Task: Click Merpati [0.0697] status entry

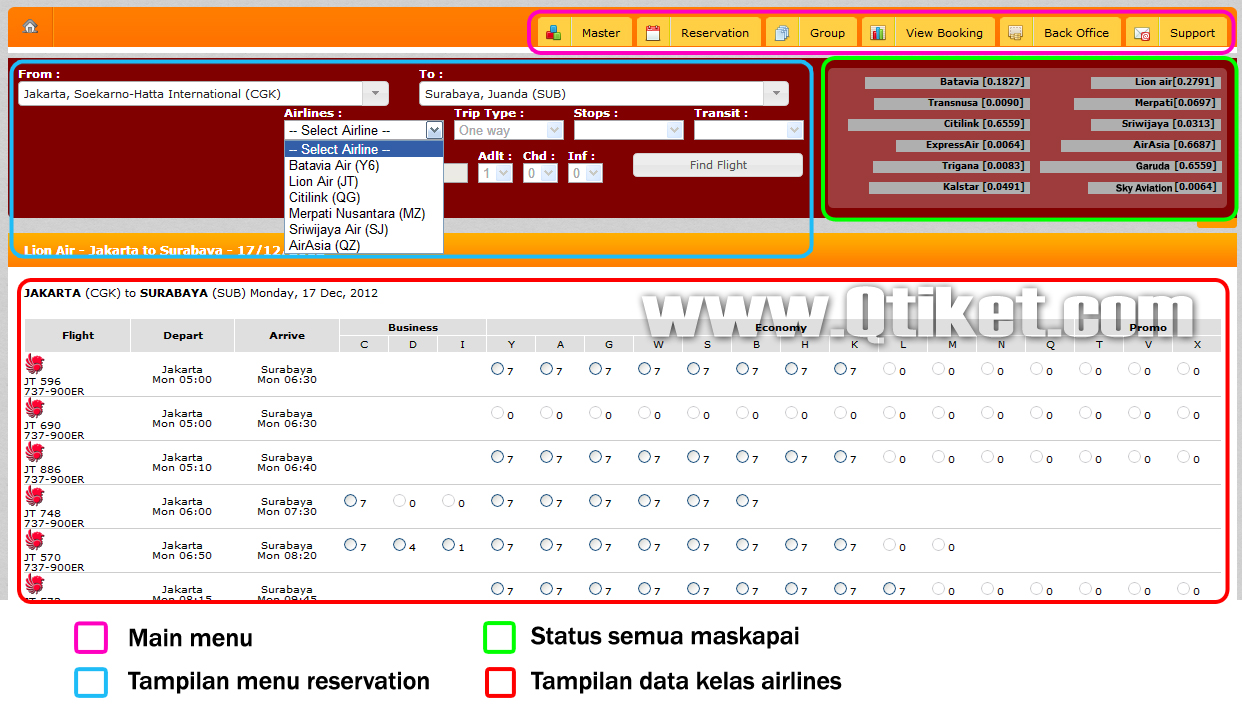Action: pyautogui.click(x=1146, y=103)
